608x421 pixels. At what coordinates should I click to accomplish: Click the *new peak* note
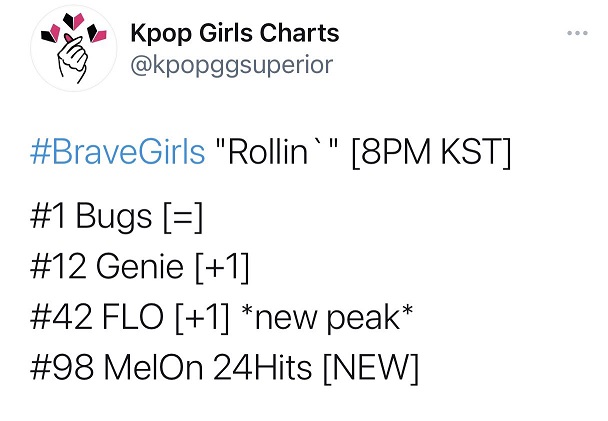pos(327,319)
